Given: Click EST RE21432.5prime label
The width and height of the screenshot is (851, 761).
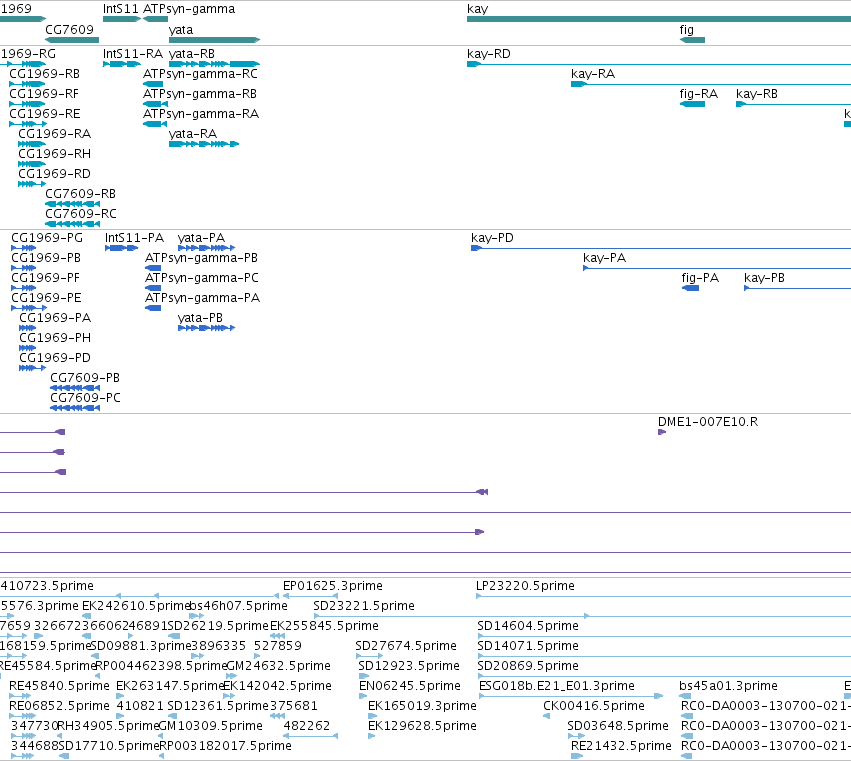Looking at the screenshot, I should click(x=621, y=746).
